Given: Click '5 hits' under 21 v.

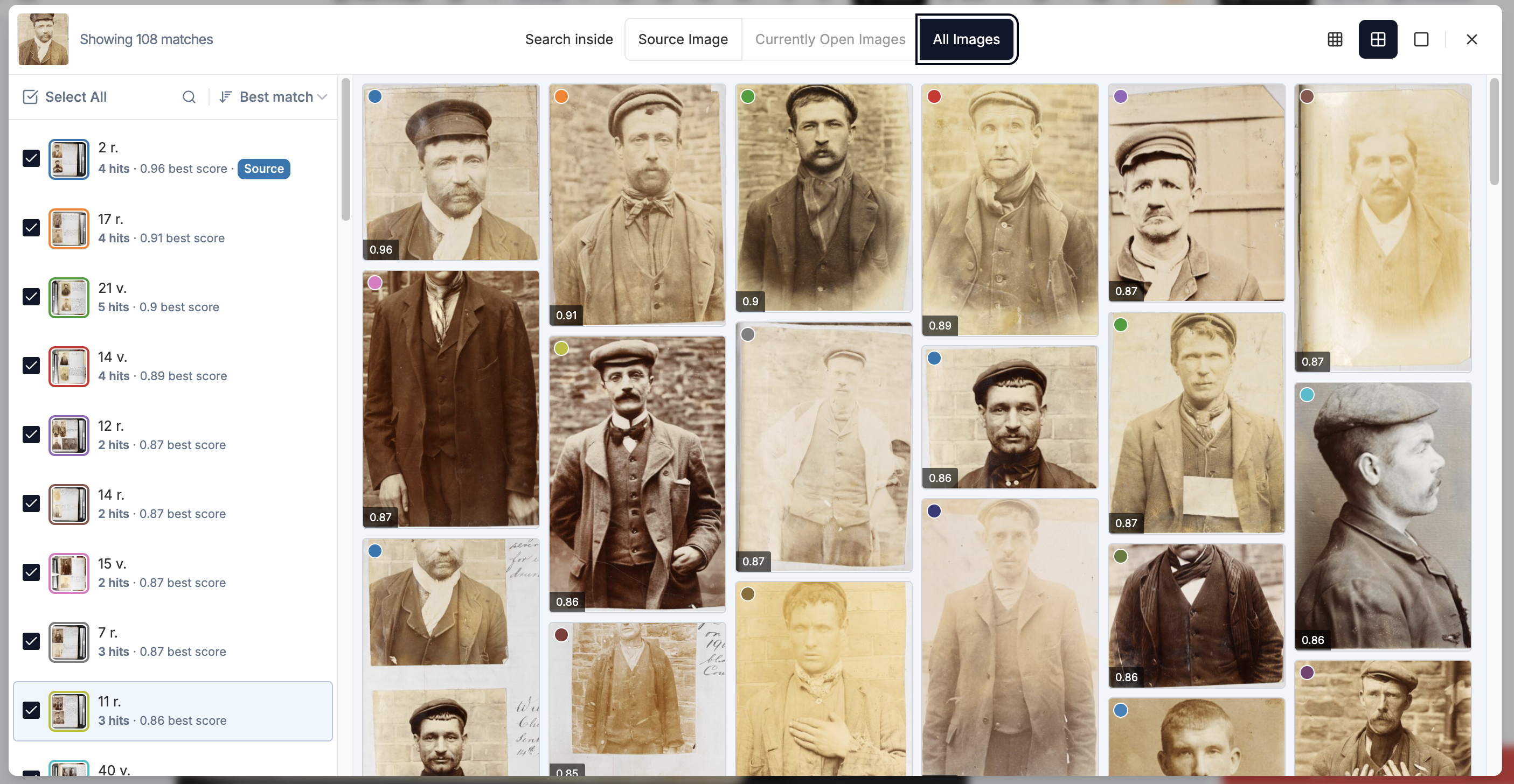Looking at the screenshot, I should [x=114, y=306].
